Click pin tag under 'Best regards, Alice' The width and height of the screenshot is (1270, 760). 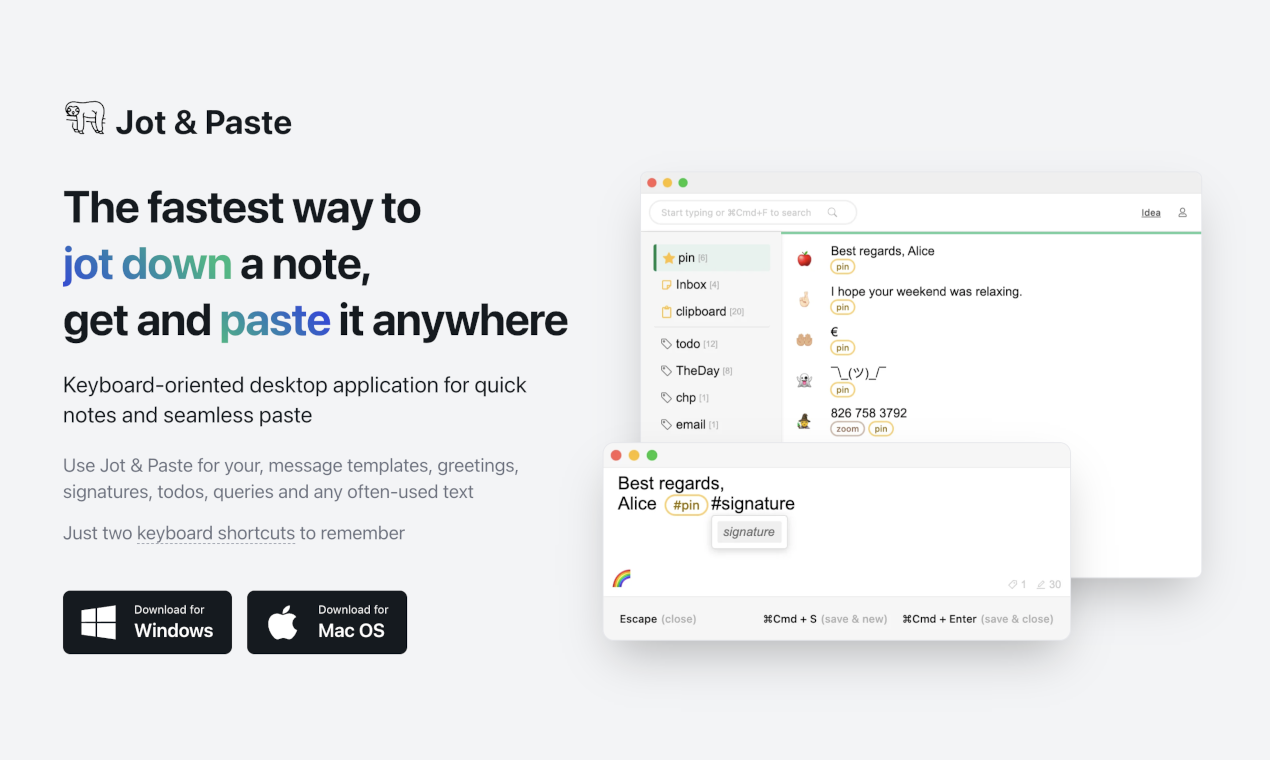tap(843, 267)
